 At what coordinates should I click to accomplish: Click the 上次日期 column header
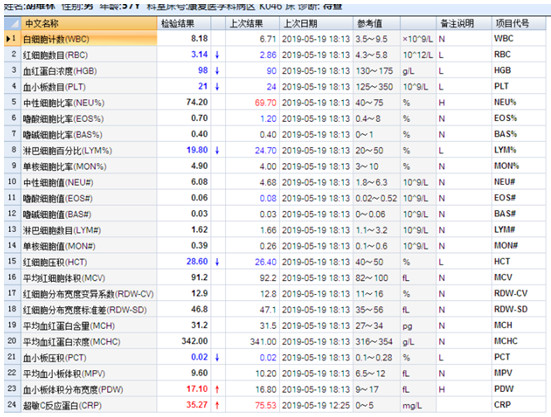(316, 24)
